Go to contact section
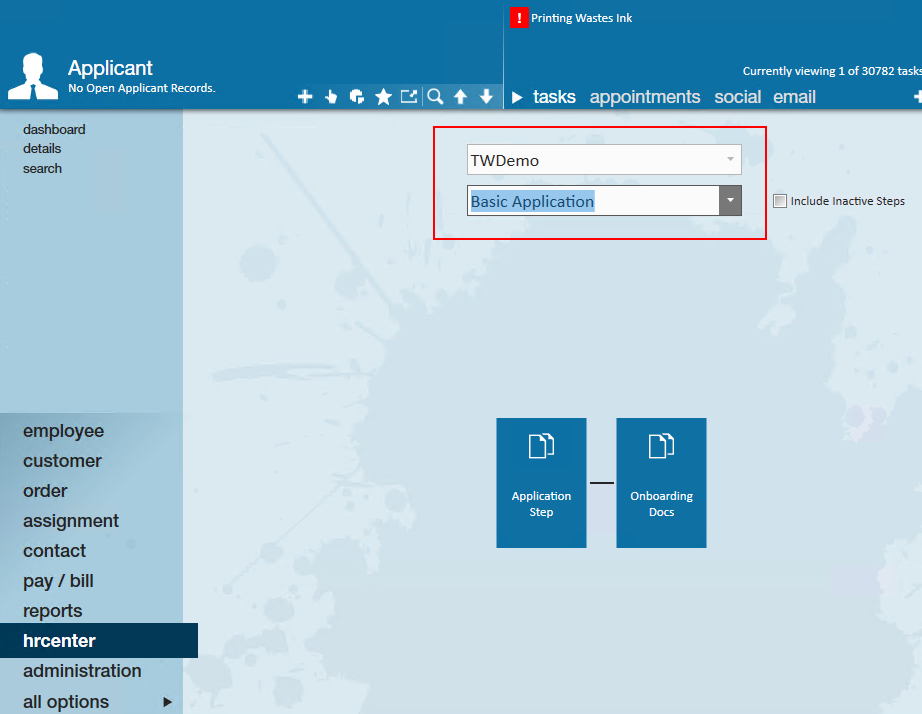Image resolution: width=922 pixels, height=714 pixels. click(x=54, y=550)
